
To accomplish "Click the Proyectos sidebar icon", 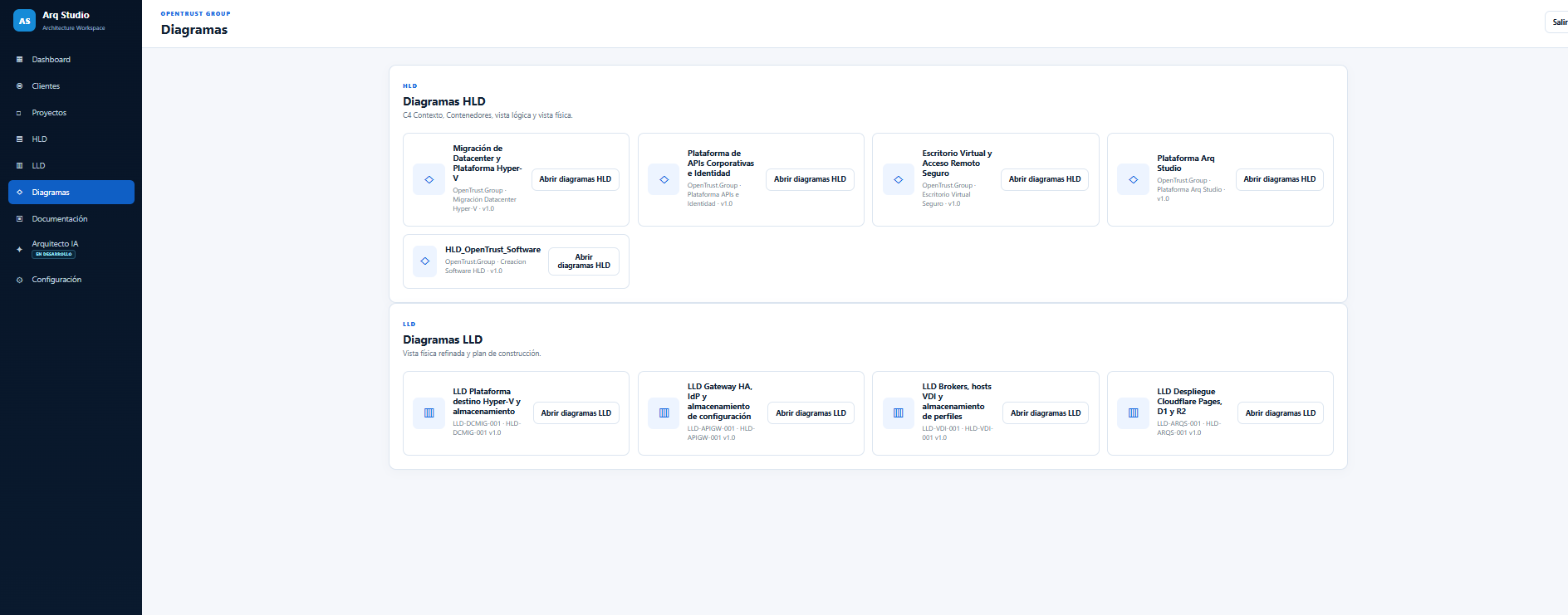I will (x=19, y=113).
